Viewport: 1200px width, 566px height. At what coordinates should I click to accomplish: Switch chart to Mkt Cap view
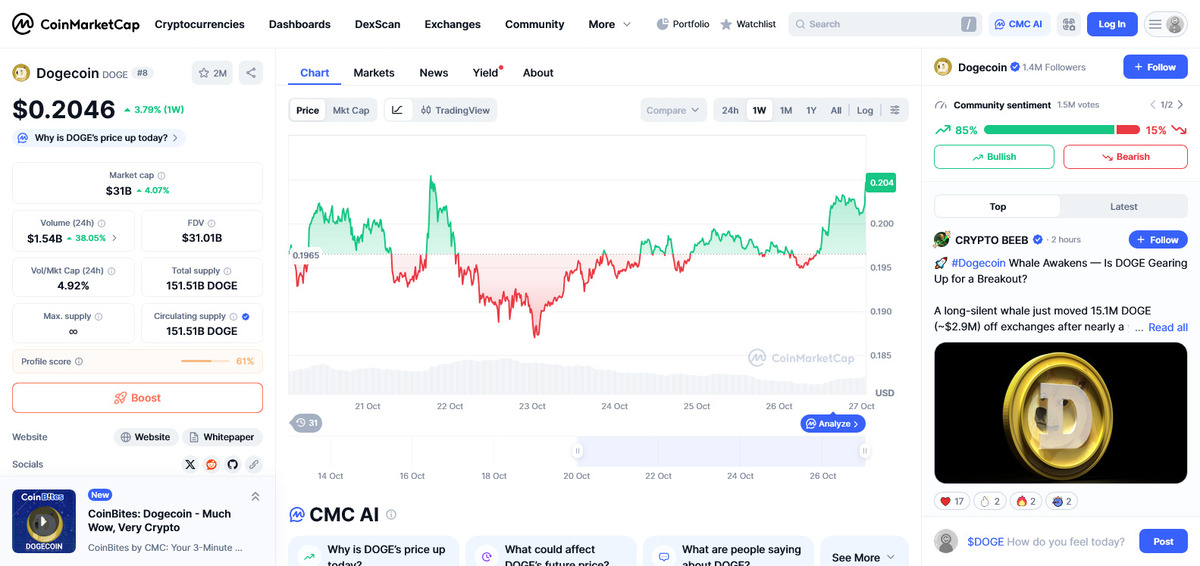(351, 110)
